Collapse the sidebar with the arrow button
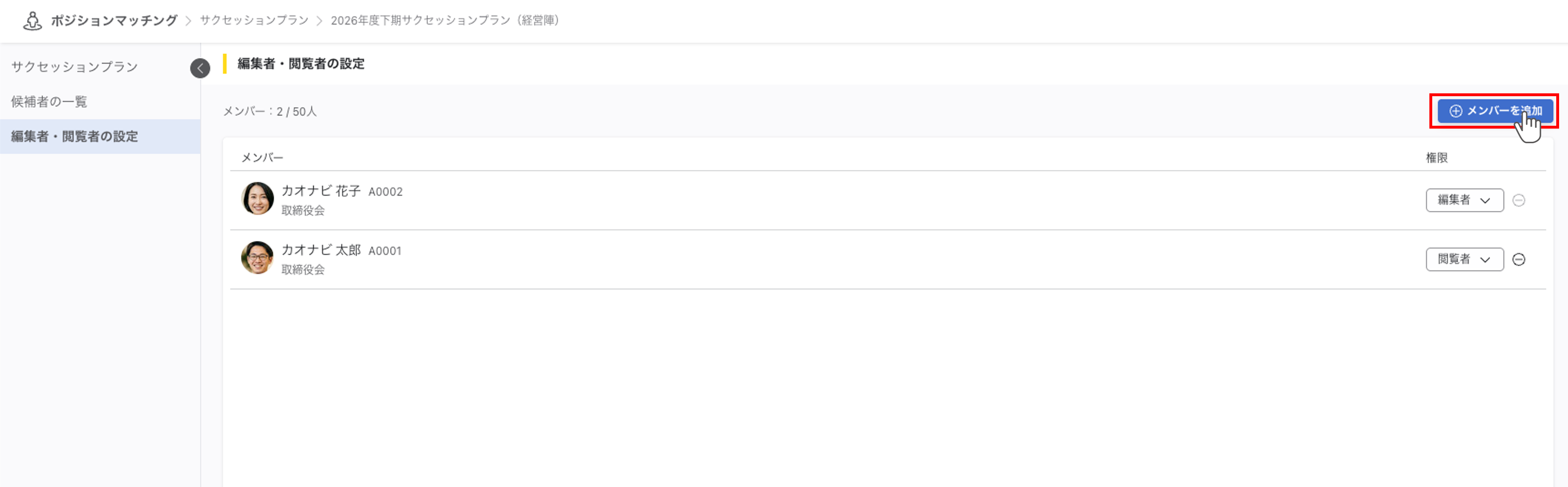The height and width of the screenshot is (487, 1568). [200, 68]
